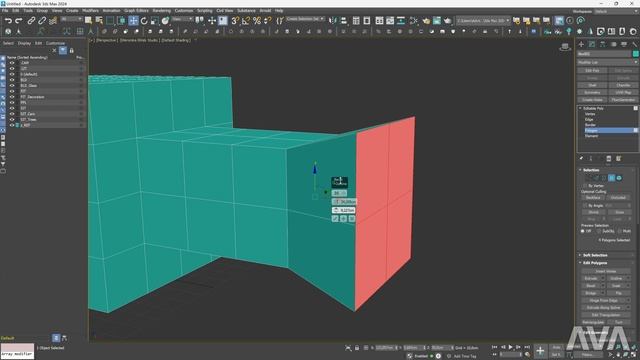
Task: Click the Align tool icon
Action: coord(343,20)
